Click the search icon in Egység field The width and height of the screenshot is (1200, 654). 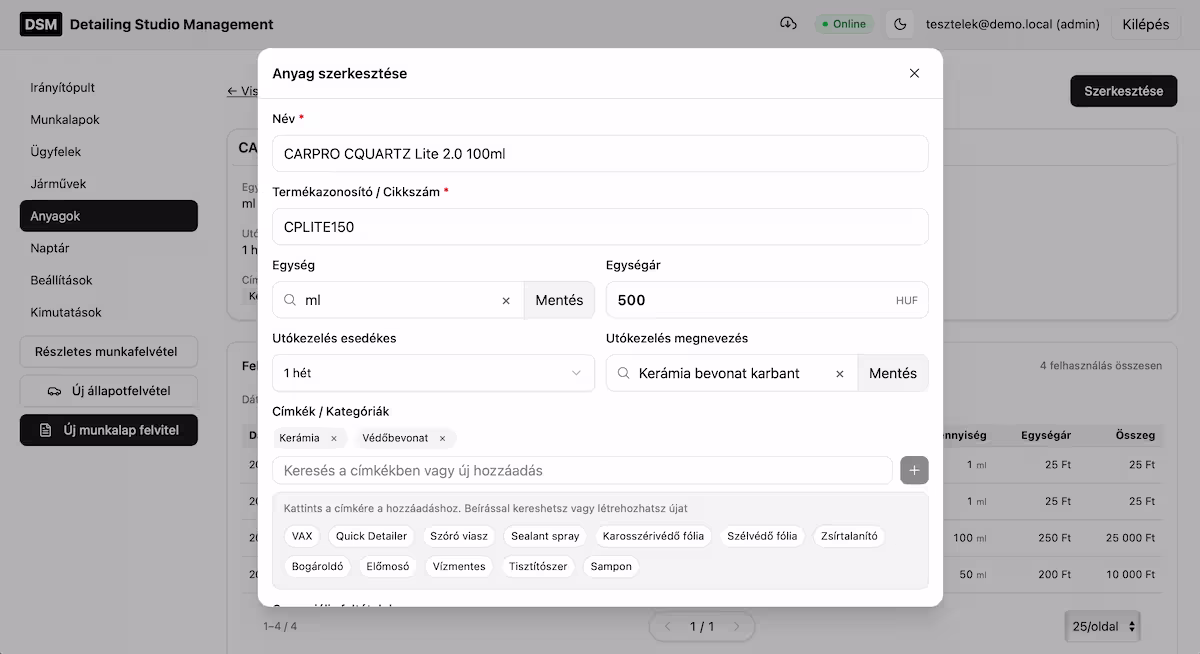(290, 300)
